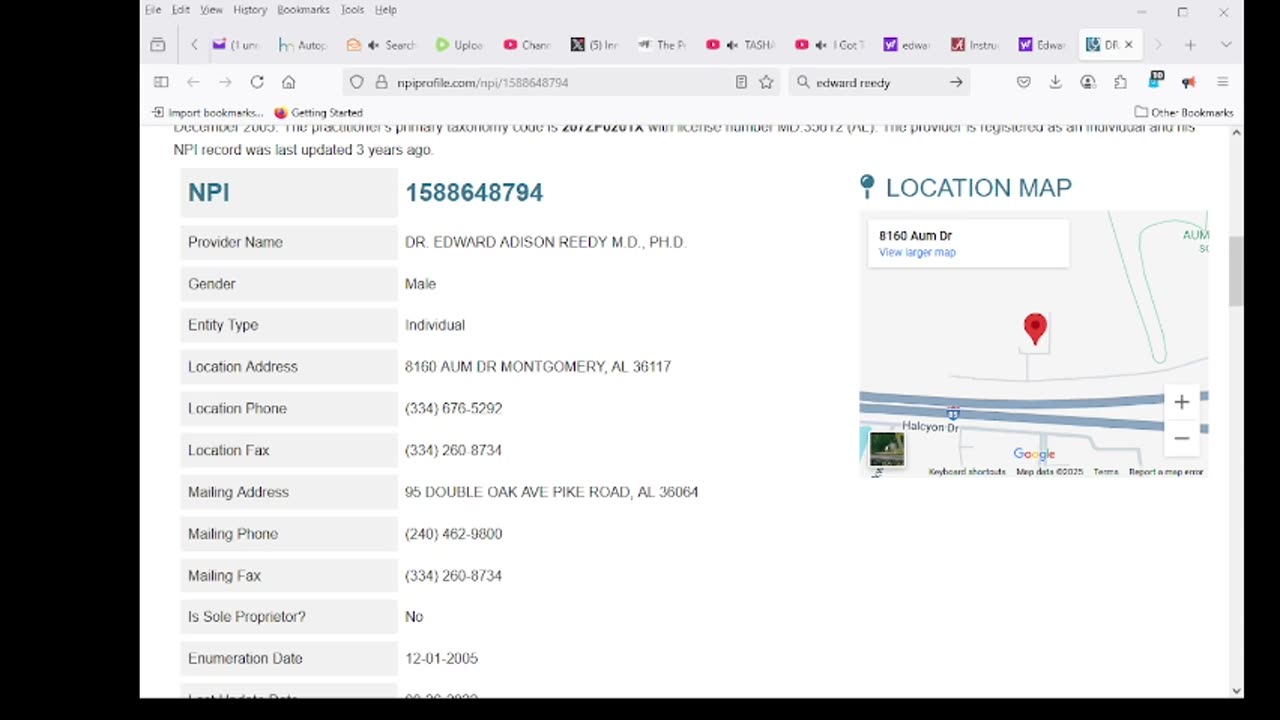Go forward to next page

tap(225, 82)
